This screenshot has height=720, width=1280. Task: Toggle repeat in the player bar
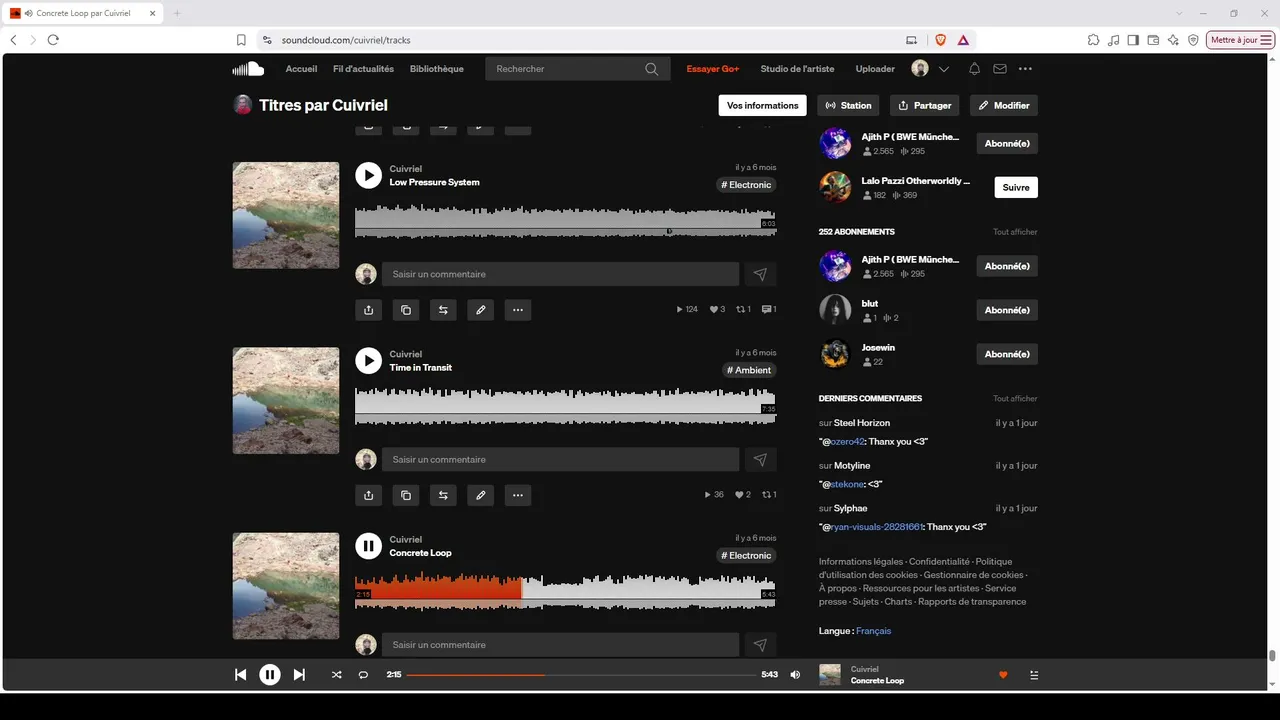point(363,675)
